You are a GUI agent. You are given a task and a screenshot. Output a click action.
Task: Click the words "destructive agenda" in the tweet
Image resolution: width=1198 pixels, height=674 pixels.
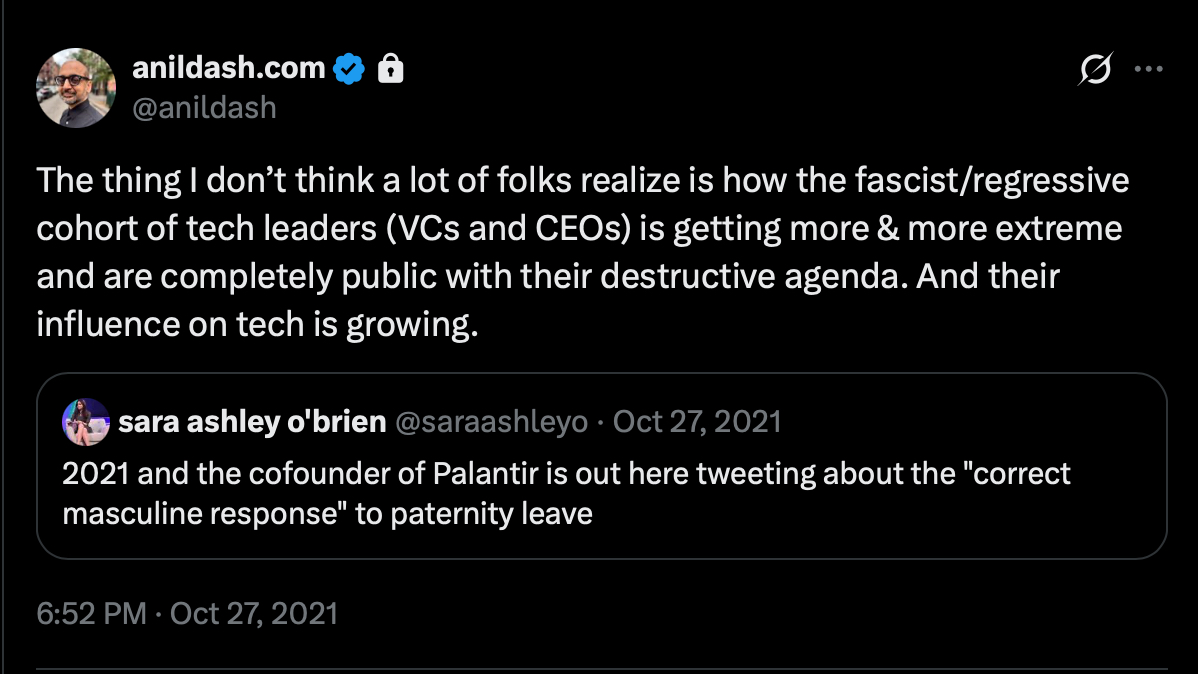(763, 277)
